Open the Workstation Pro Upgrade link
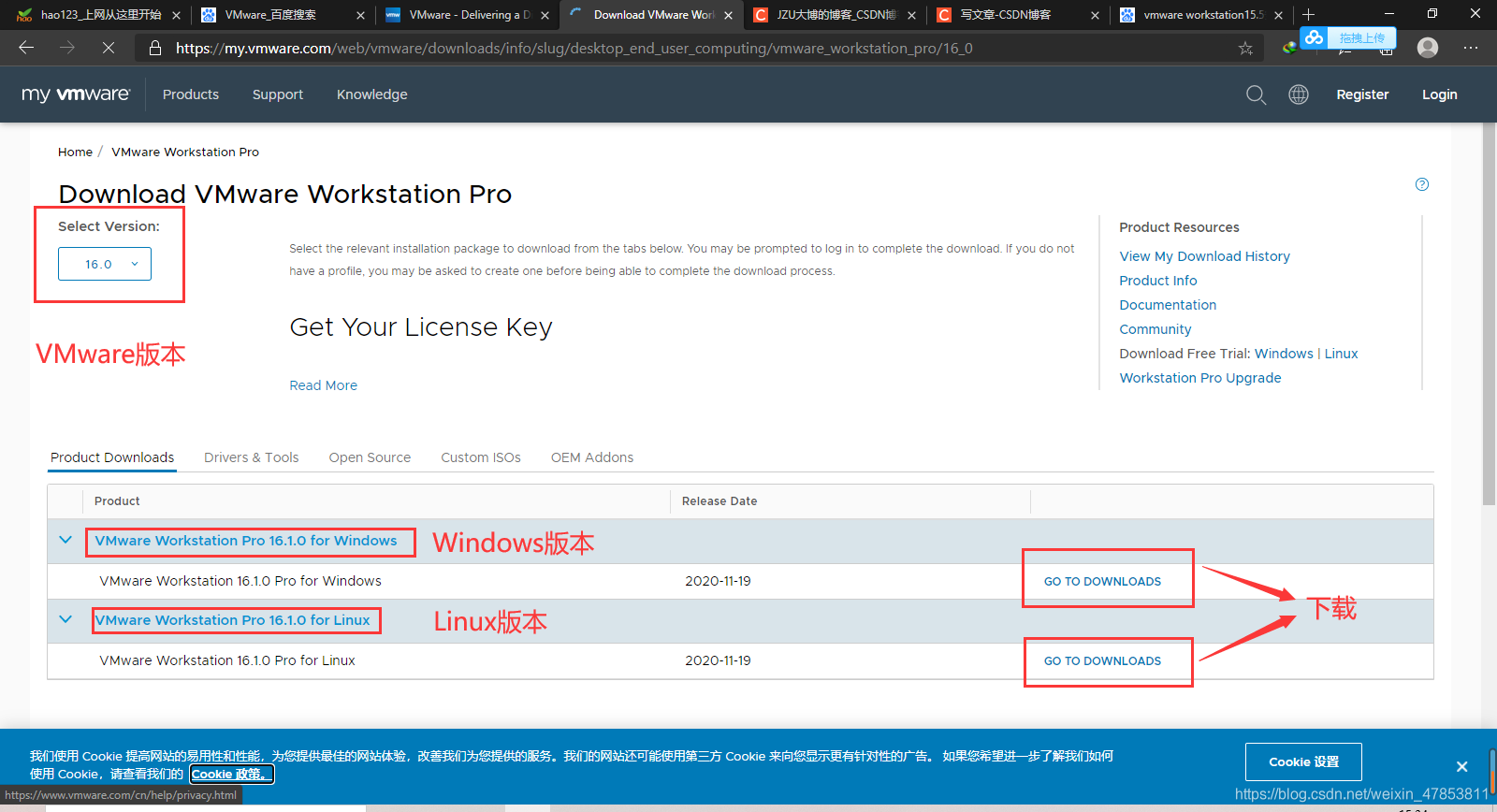 tap(1200, 378)
